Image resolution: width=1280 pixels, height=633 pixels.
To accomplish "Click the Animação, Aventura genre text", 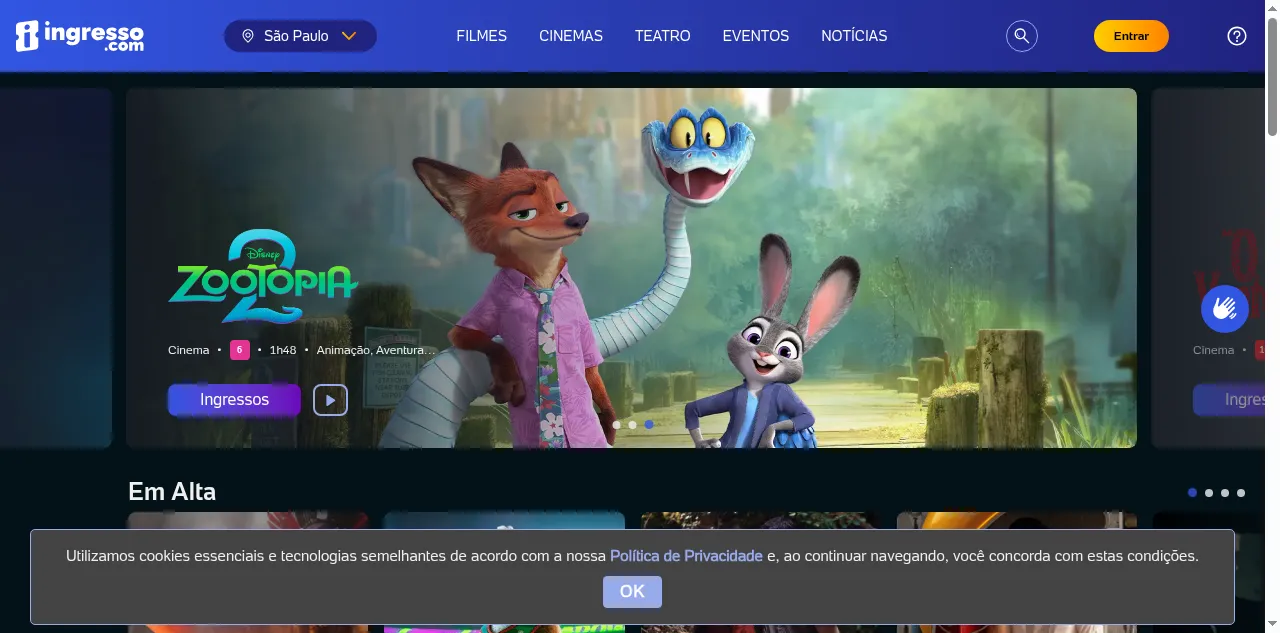I will 376,350.
